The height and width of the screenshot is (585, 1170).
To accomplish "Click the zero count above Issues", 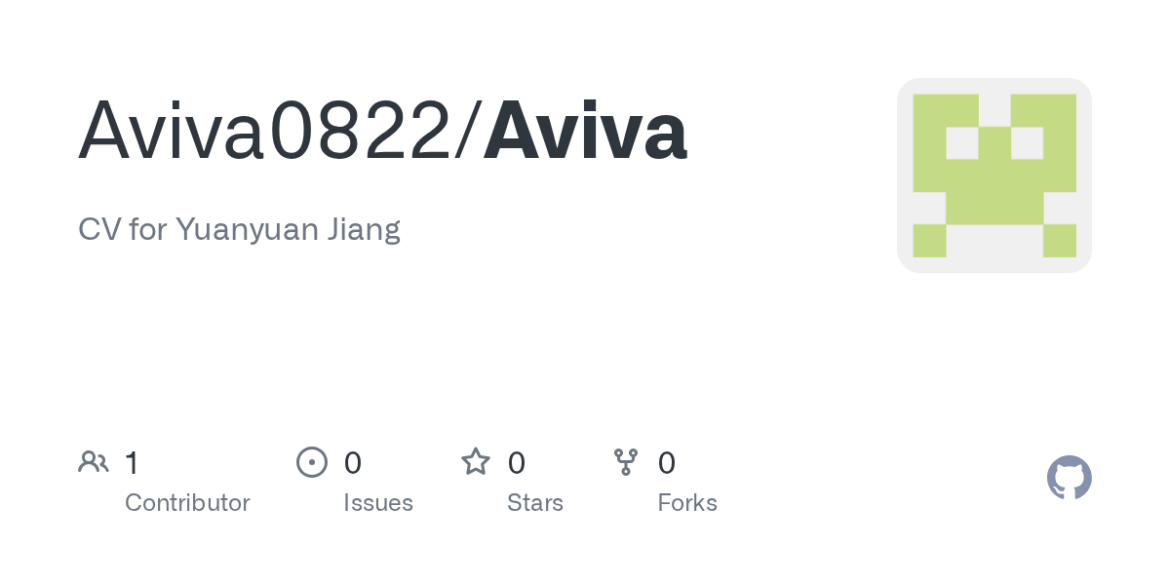I will tap(352, 463).
